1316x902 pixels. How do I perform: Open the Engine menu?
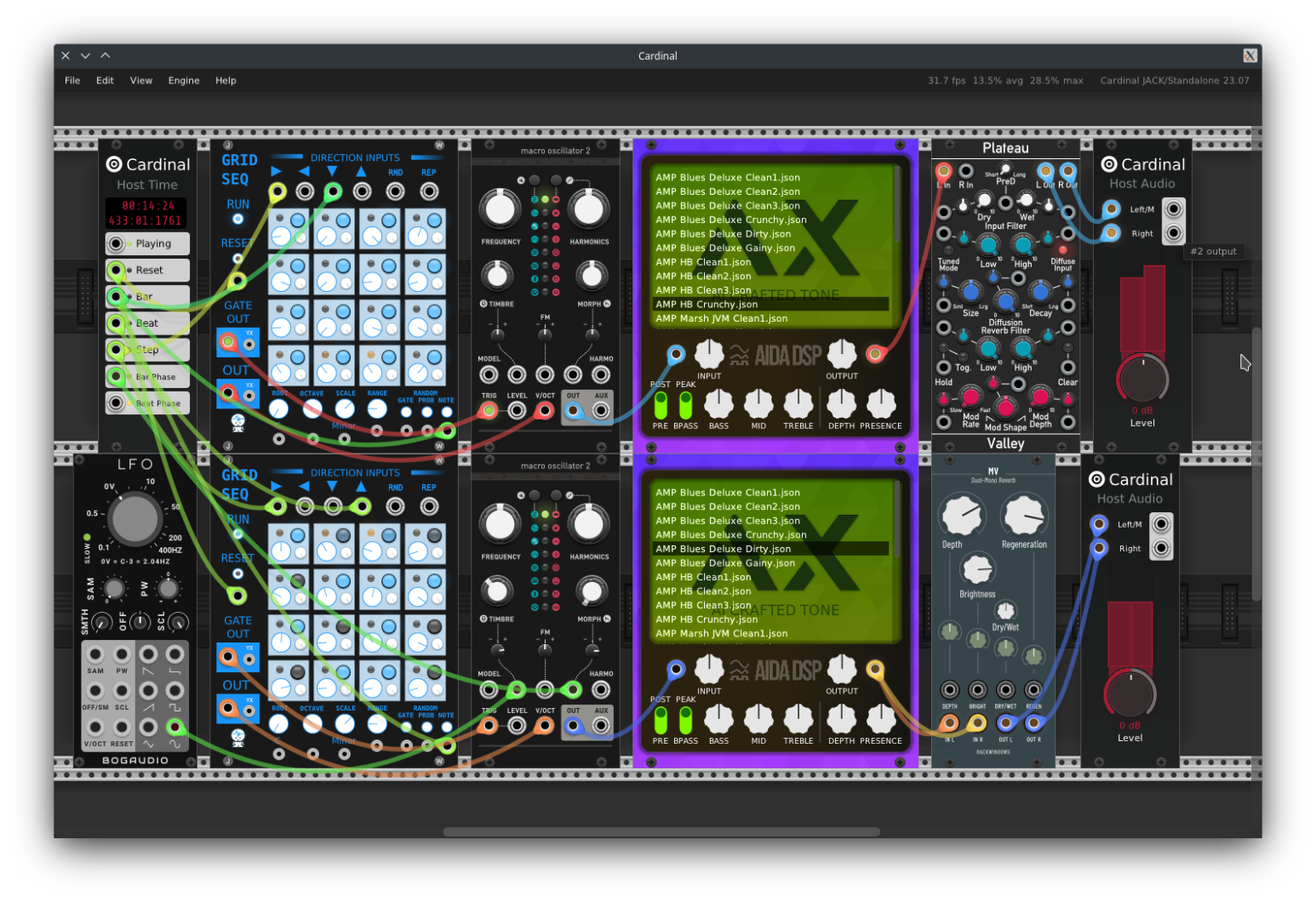[x=184, y=81]
